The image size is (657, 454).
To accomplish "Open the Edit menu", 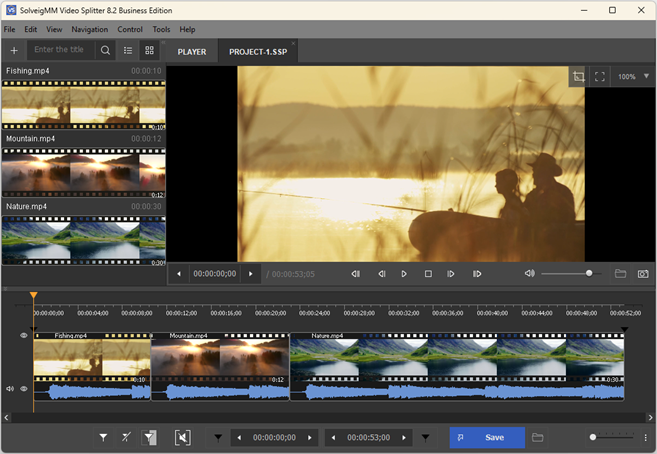I will point(31,29).
